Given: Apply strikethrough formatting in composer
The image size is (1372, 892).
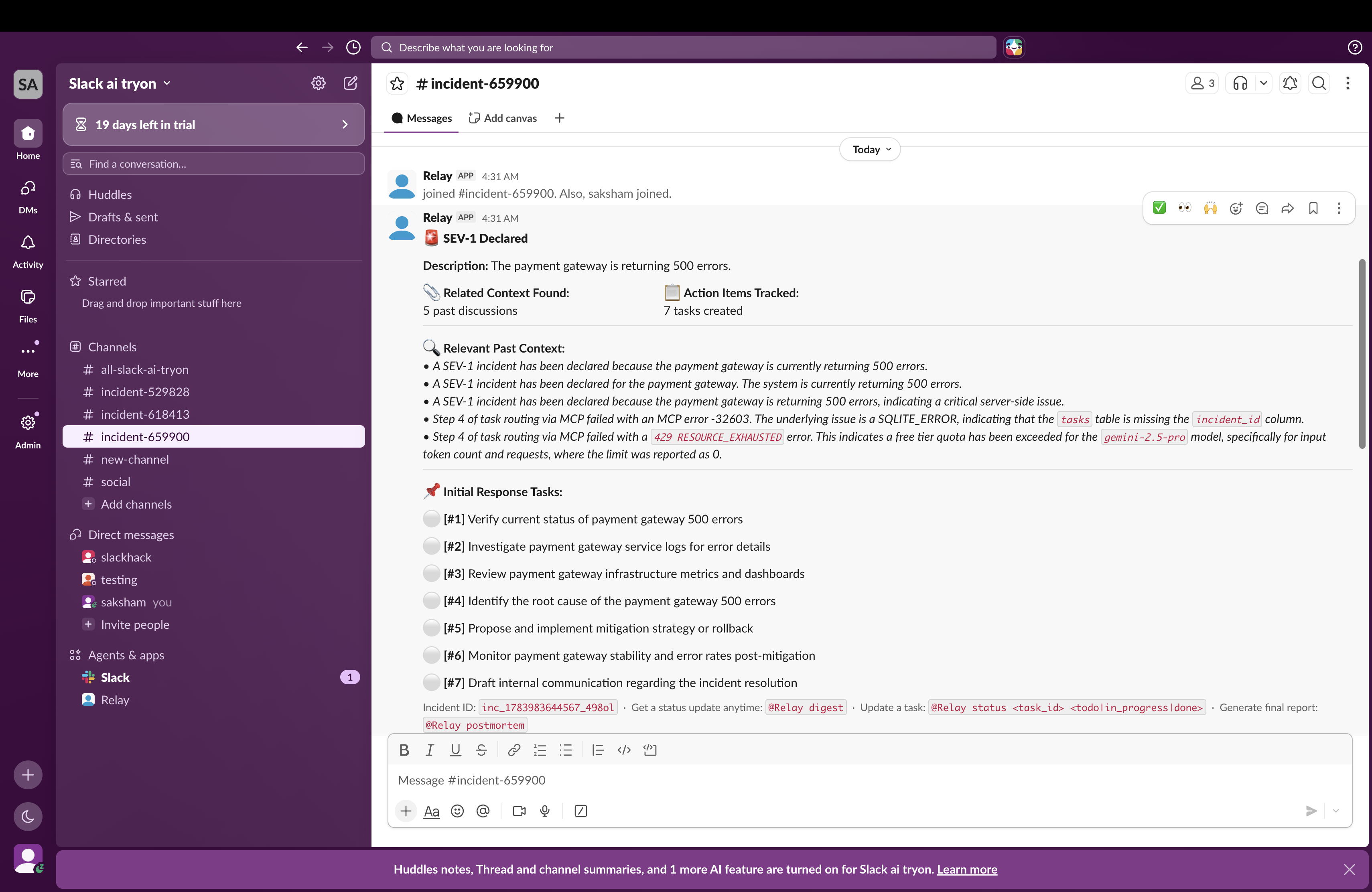Looking at the screenshot, I should pos(481,750).
